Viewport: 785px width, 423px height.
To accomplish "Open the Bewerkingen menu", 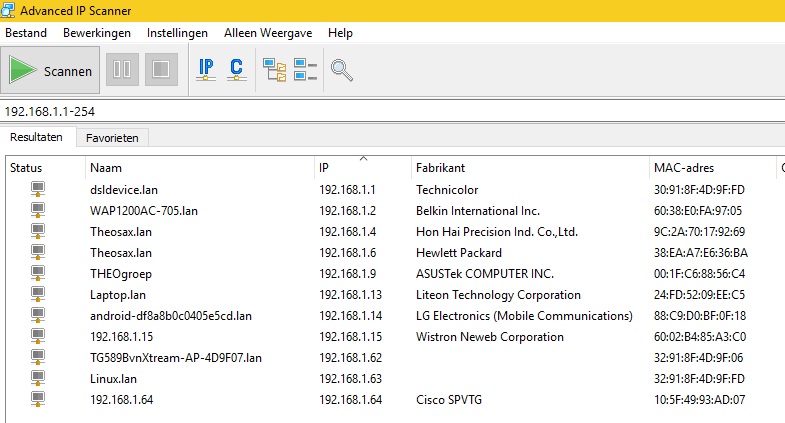I will [97, 33].
